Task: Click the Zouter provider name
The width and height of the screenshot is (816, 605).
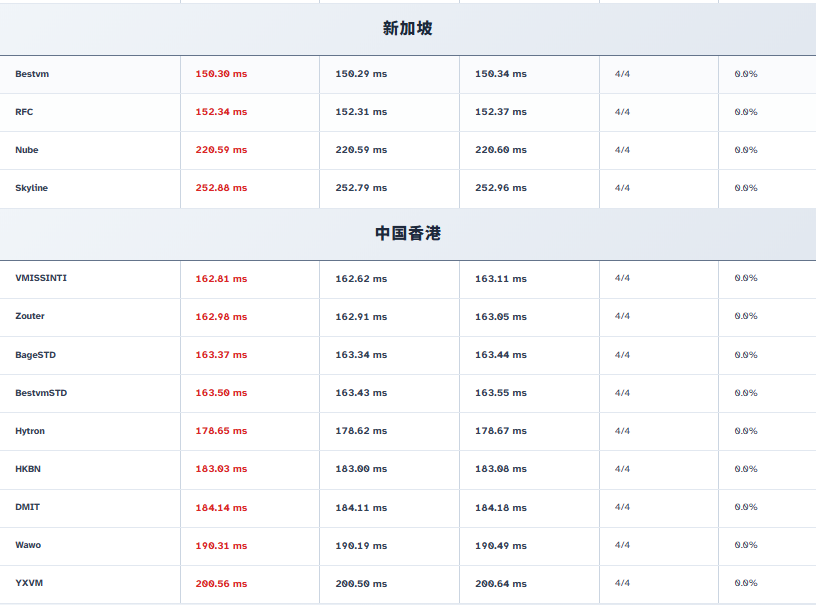Action: [30, 316]
